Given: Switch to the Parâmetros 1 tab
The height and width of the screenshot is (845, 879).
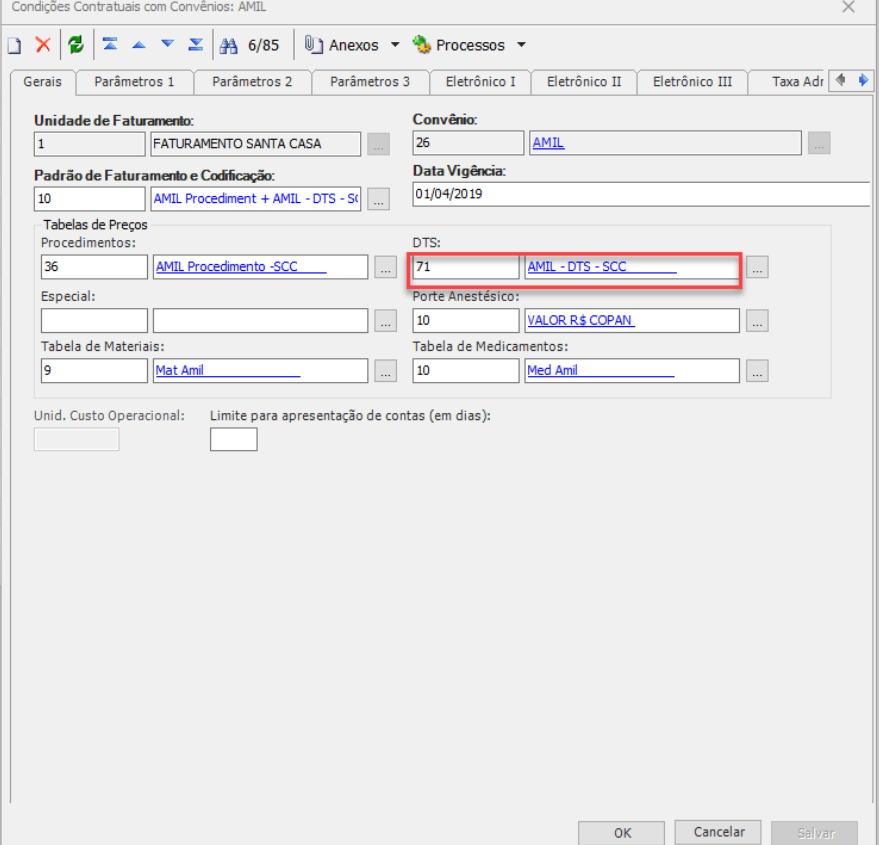Looking at the screenshot, I should (x=135, y=82).
